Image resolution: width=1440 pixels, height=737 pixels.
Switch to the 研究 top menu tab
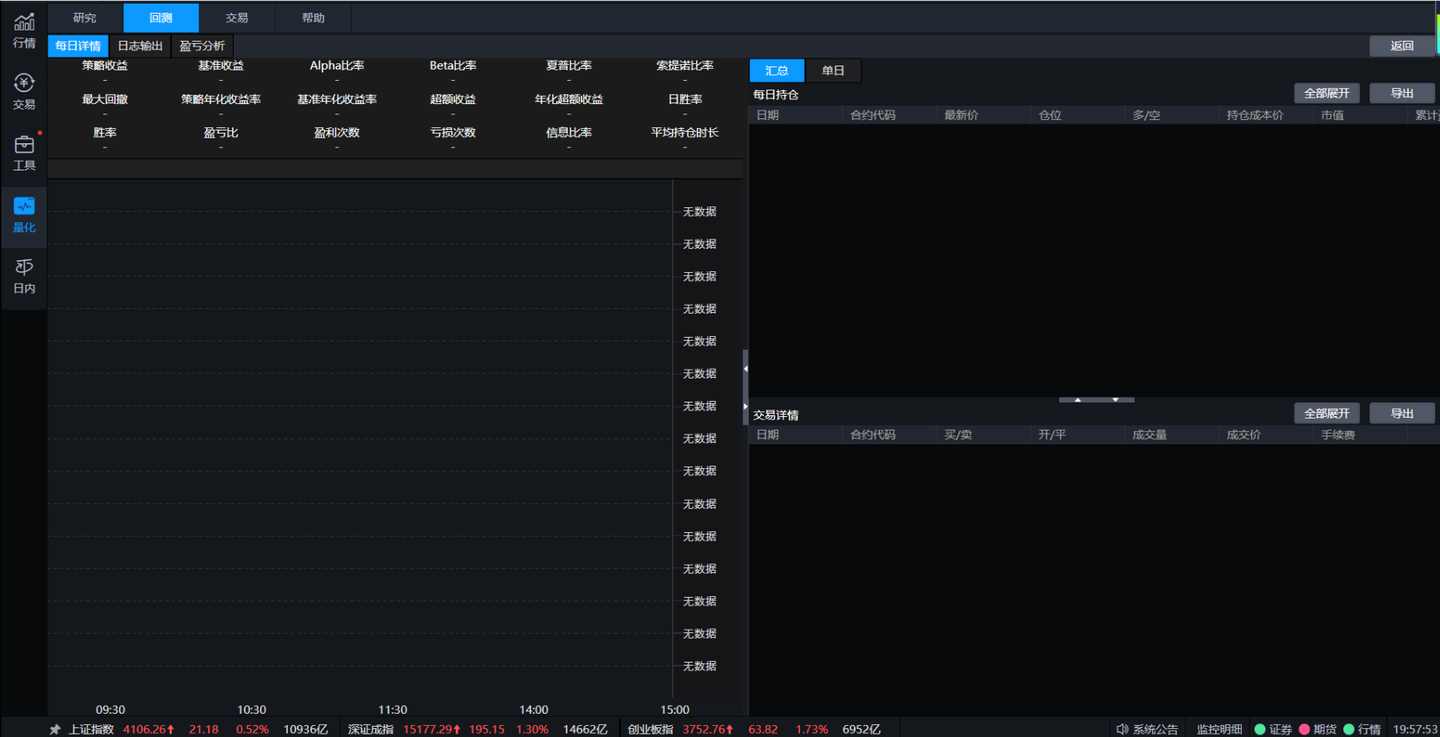tap(85, 18)
